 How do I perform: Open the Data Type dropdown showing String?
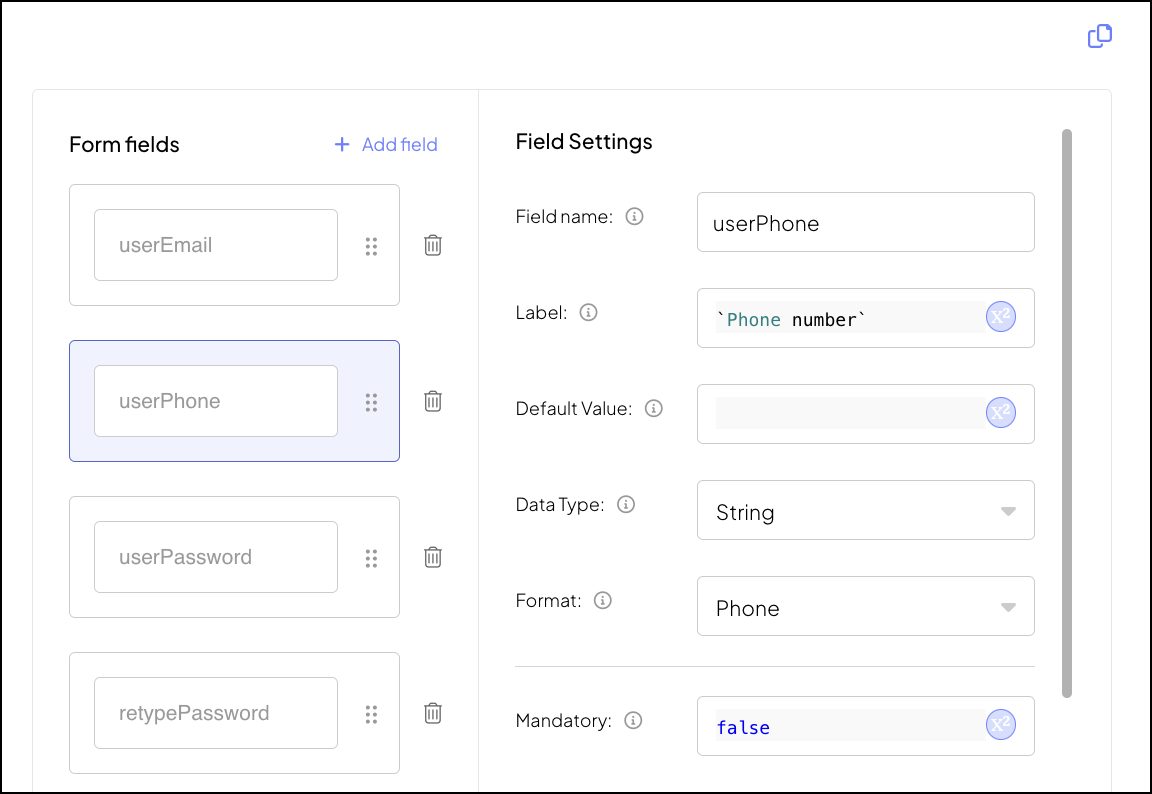865,511
